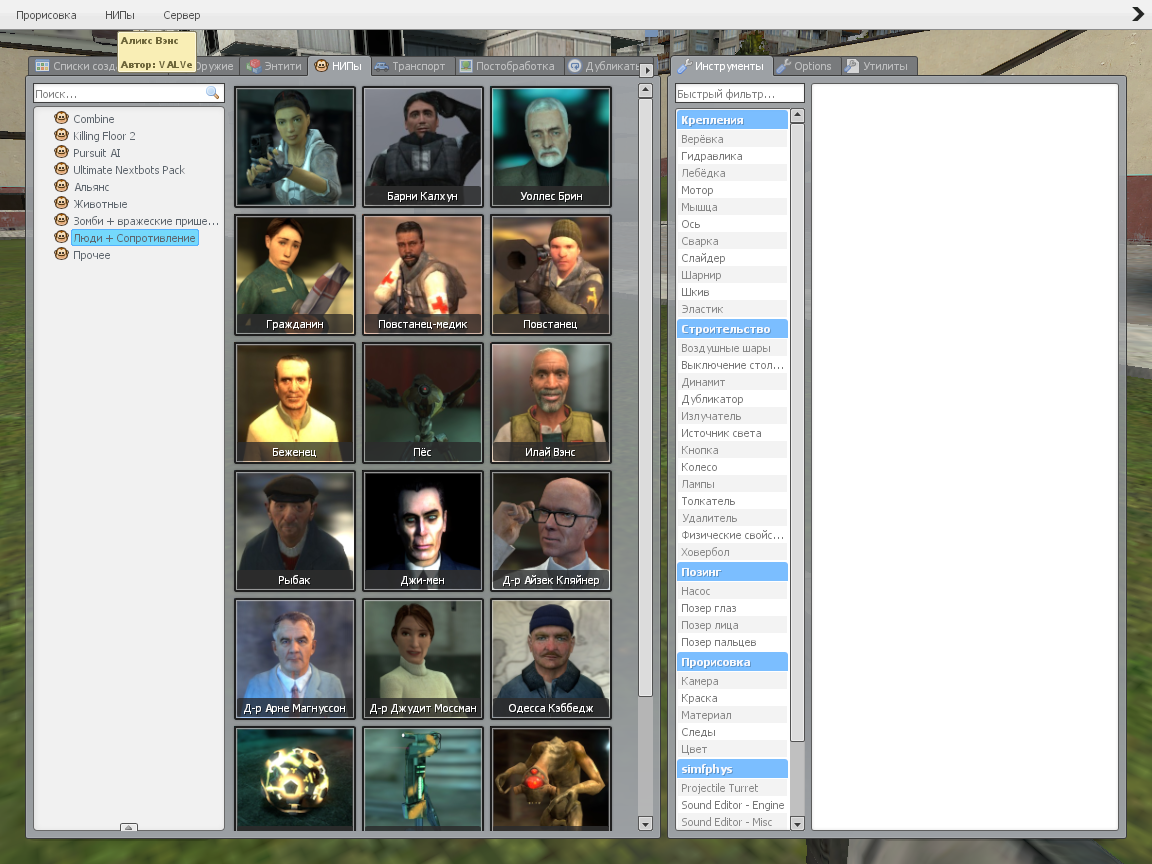This screenshot has width=1152, height=864.
Task: Choose the Илай Вэнс NPC icon
Action: [551, 402]
